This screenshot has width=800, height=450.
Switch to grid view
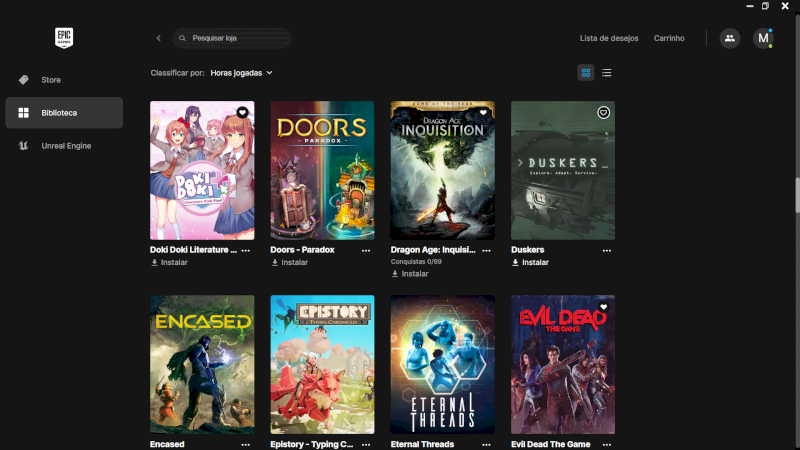point(586,73)
